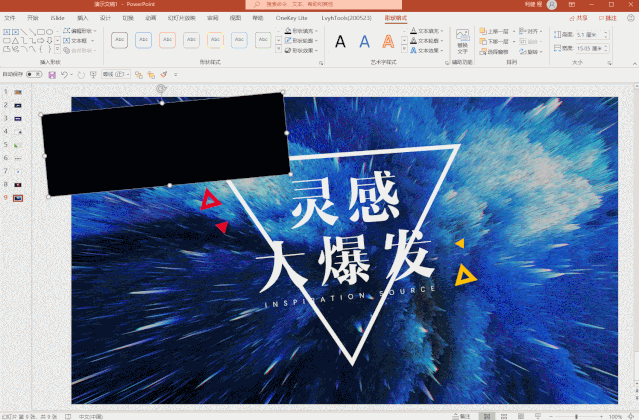Click the search box in title bar
639x420 pixels.
click(324, 4)
